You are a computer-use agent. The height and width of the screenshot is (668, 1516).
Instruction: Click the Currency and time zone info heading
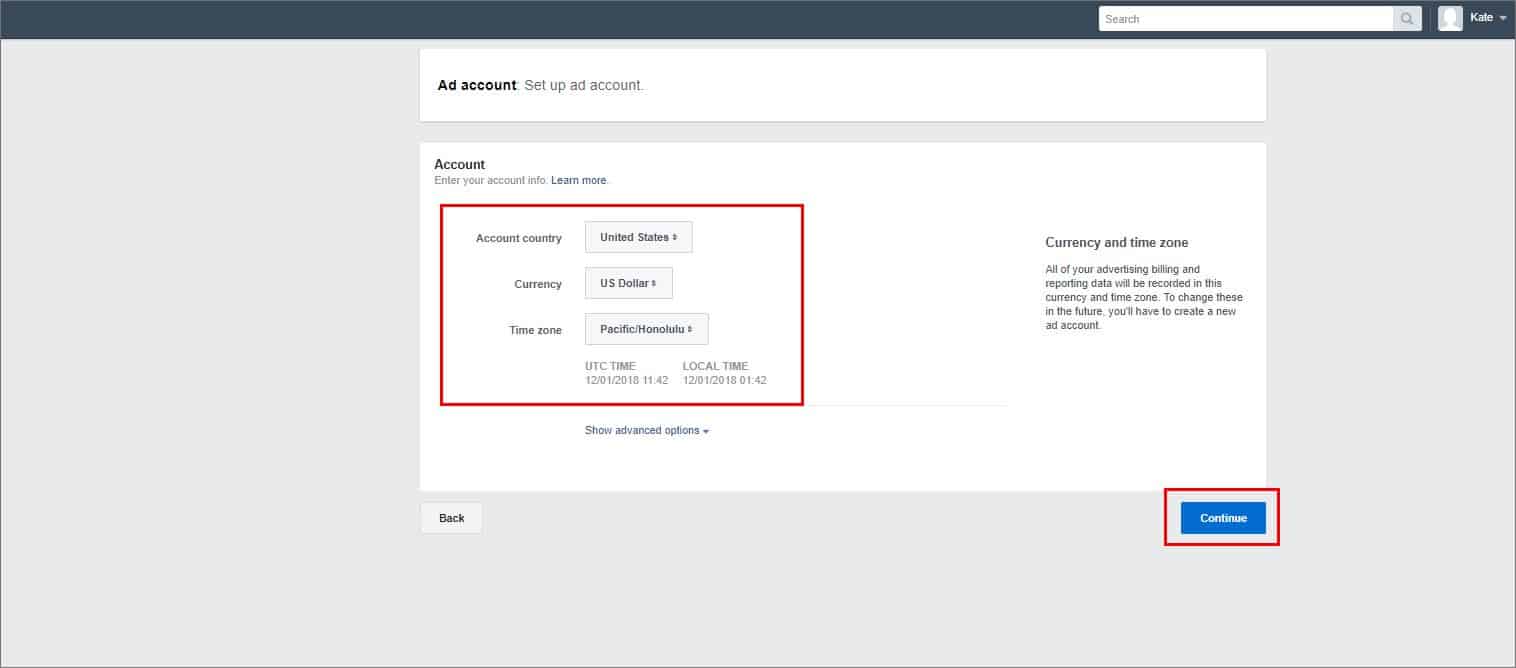point(1116,242)
